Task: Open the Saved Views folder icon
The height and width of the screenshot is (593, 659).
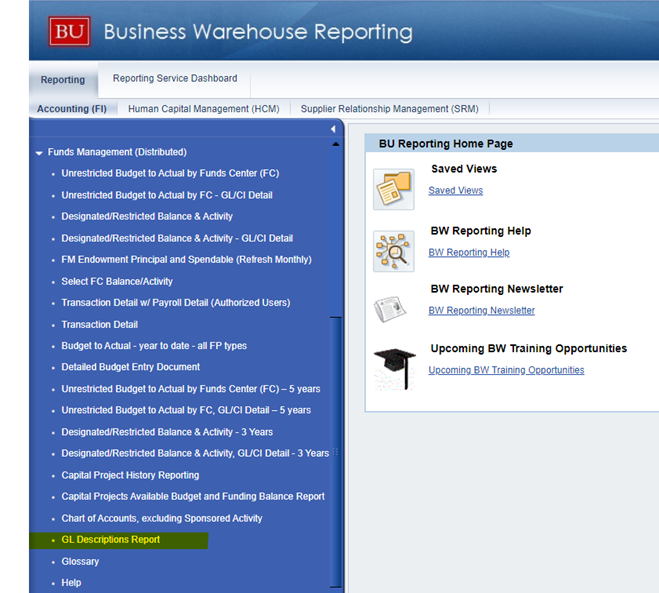Action: coord(393,189)
